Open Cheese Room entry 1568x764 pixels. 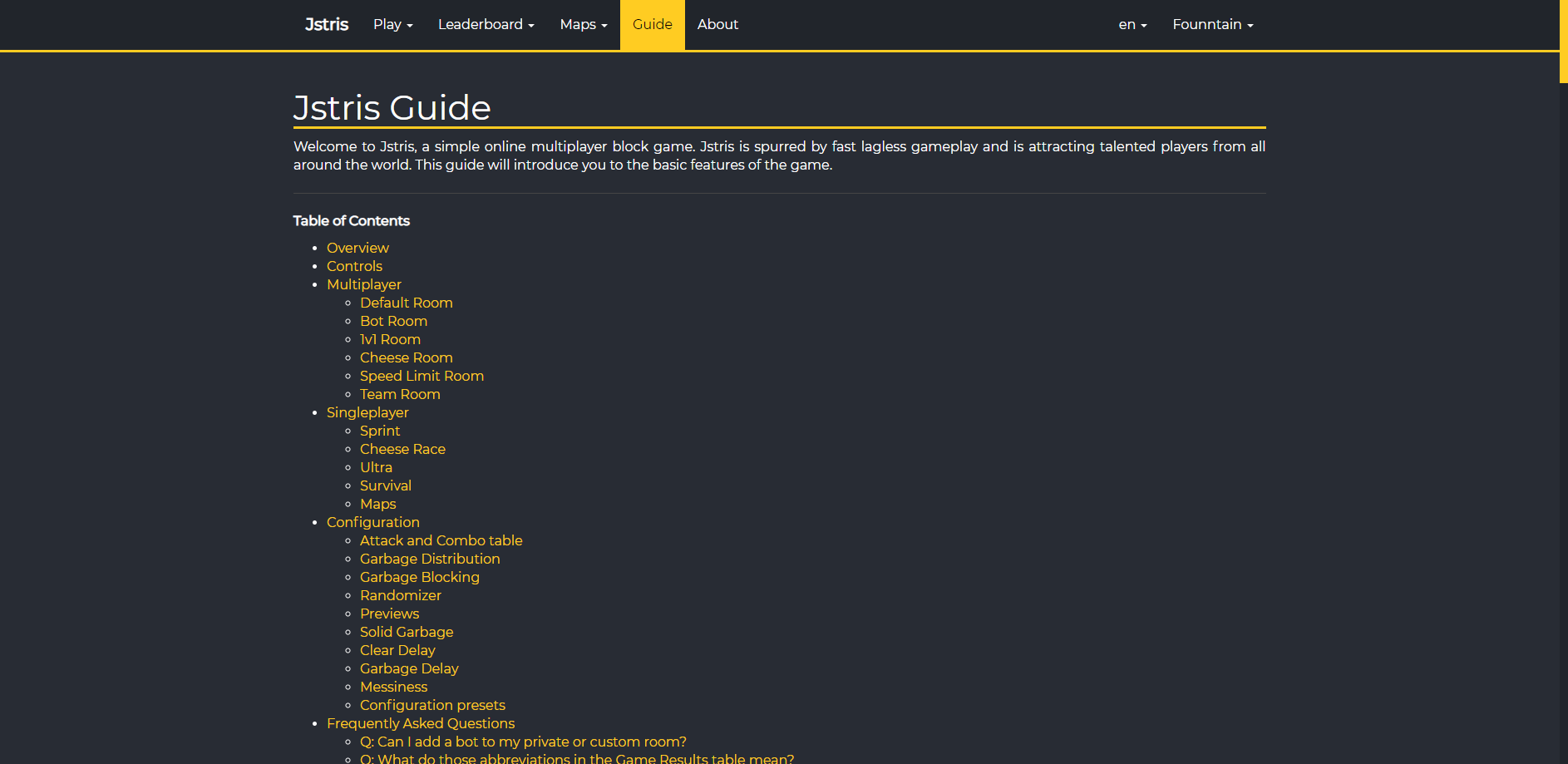click(x=407, y=357)
